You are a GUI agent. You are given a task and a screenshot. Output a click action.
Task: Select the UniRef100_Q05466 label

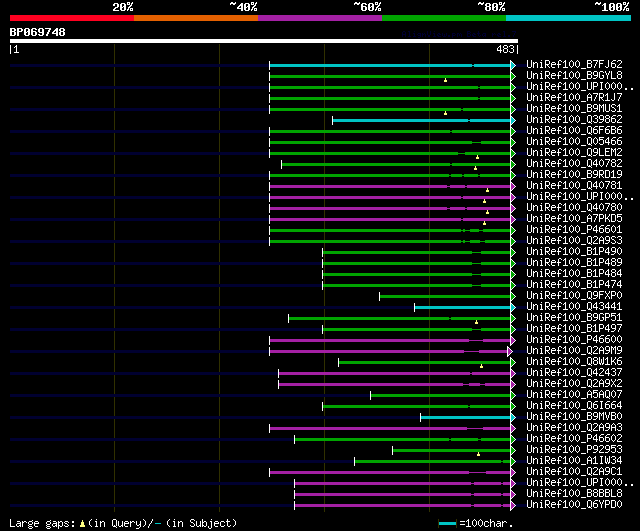pyautogui.click(x=574, y=142)
